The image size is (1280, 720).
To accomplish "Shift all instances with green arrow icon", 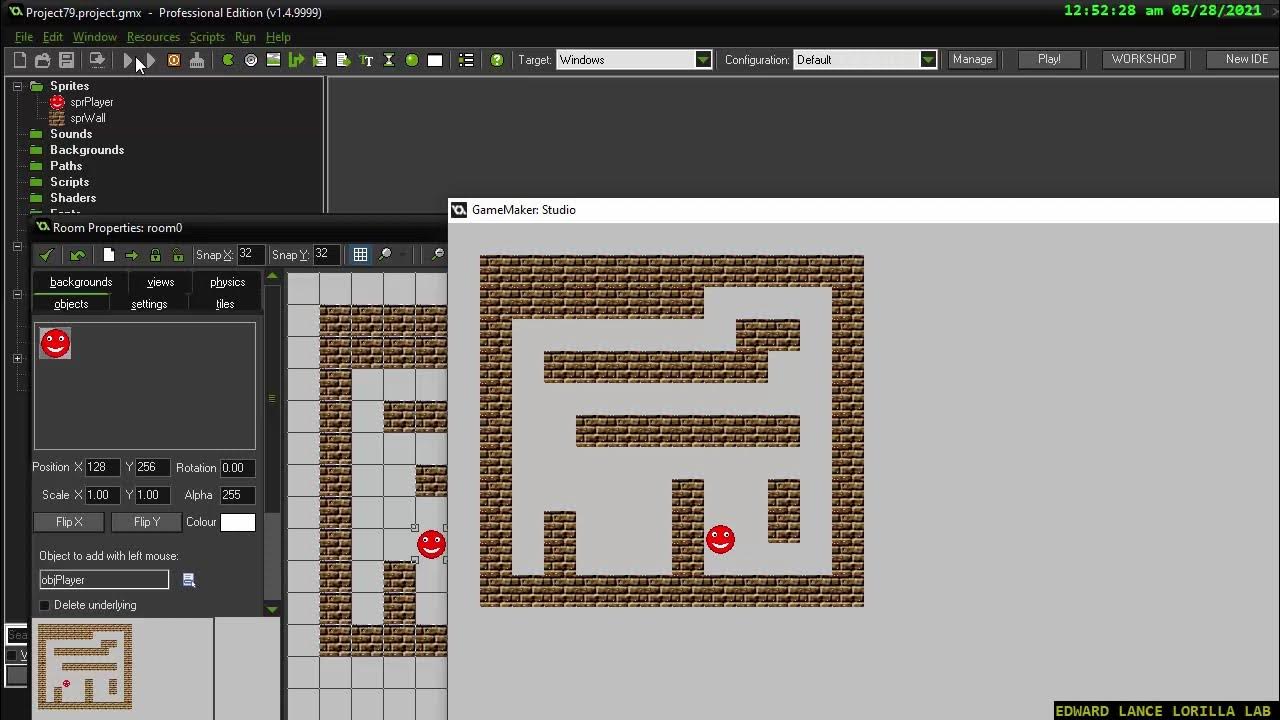I will pyautogui.click(x=132, y=255).
